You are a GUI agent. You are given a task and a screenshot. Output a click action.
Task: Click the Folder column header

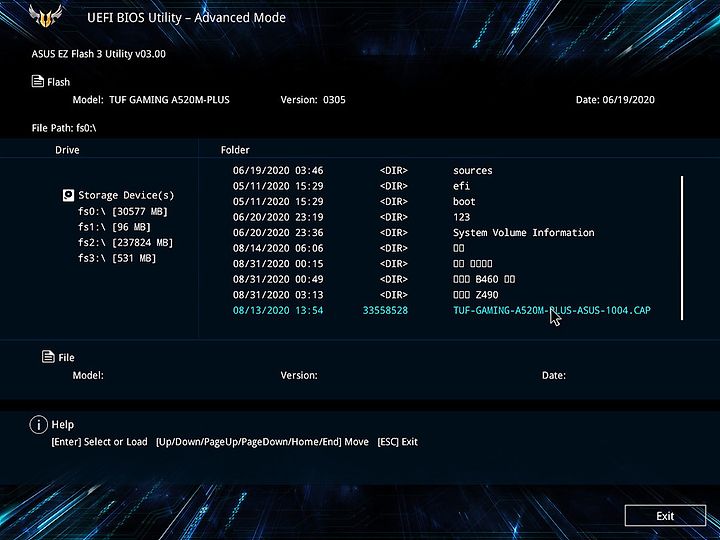point(235,150)
